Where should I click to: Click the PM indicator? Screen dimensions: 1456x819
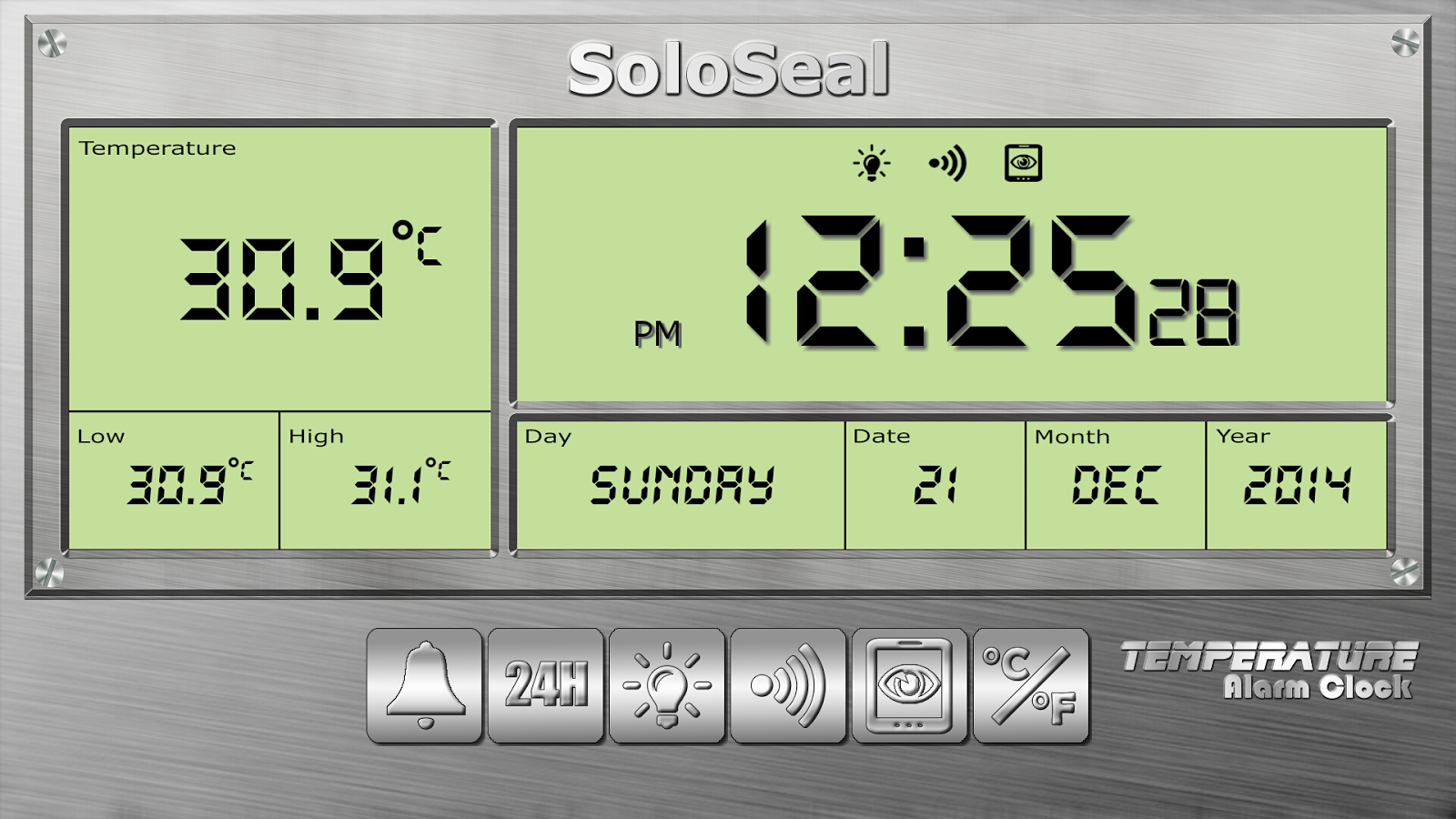[657, 334]
